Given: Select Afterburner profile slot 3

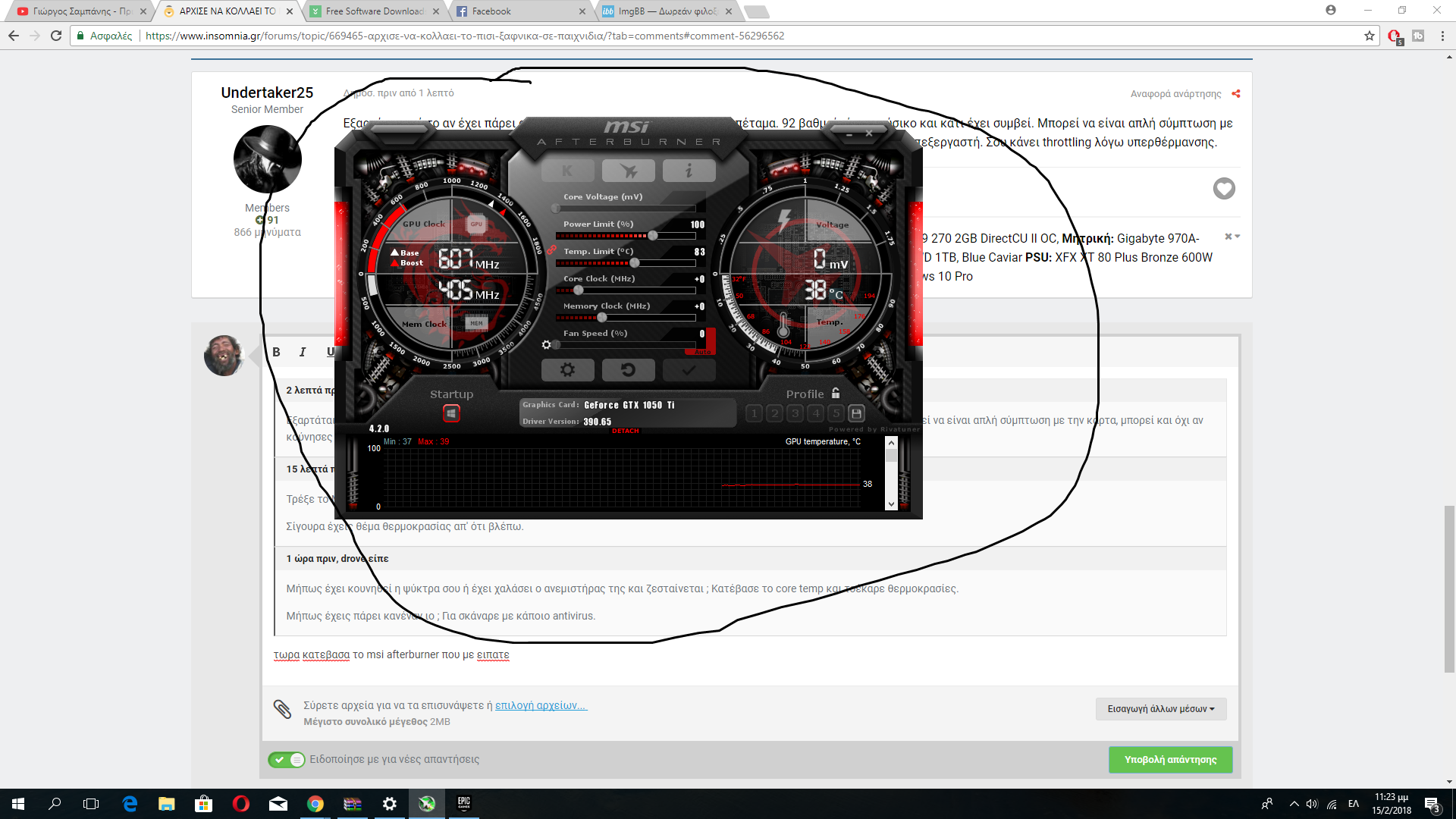Looking at the screenshot, I should (x=795, y=413).
